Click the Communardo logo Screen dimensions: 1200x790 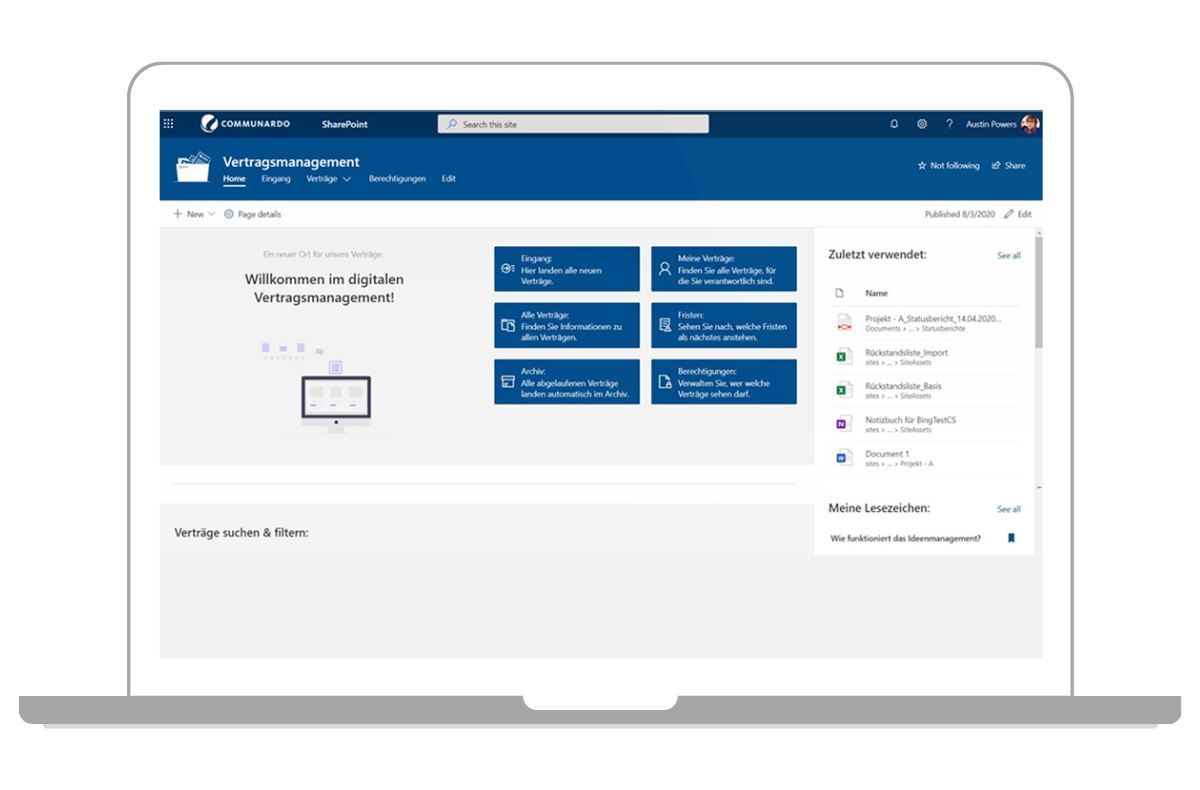[246, 124]
